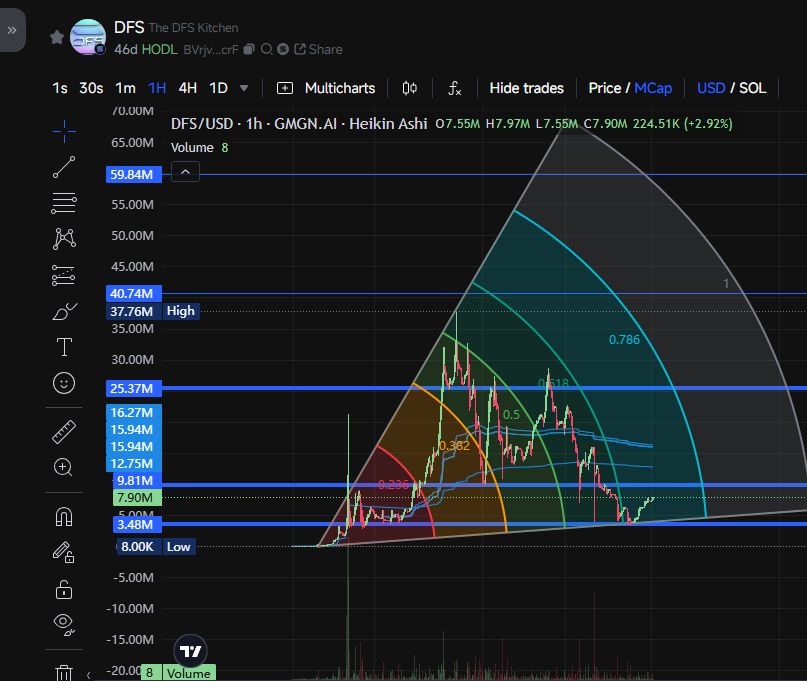807x681 pixels.
Task: Select the 4H timeframe
Action: tap(187, 88)
